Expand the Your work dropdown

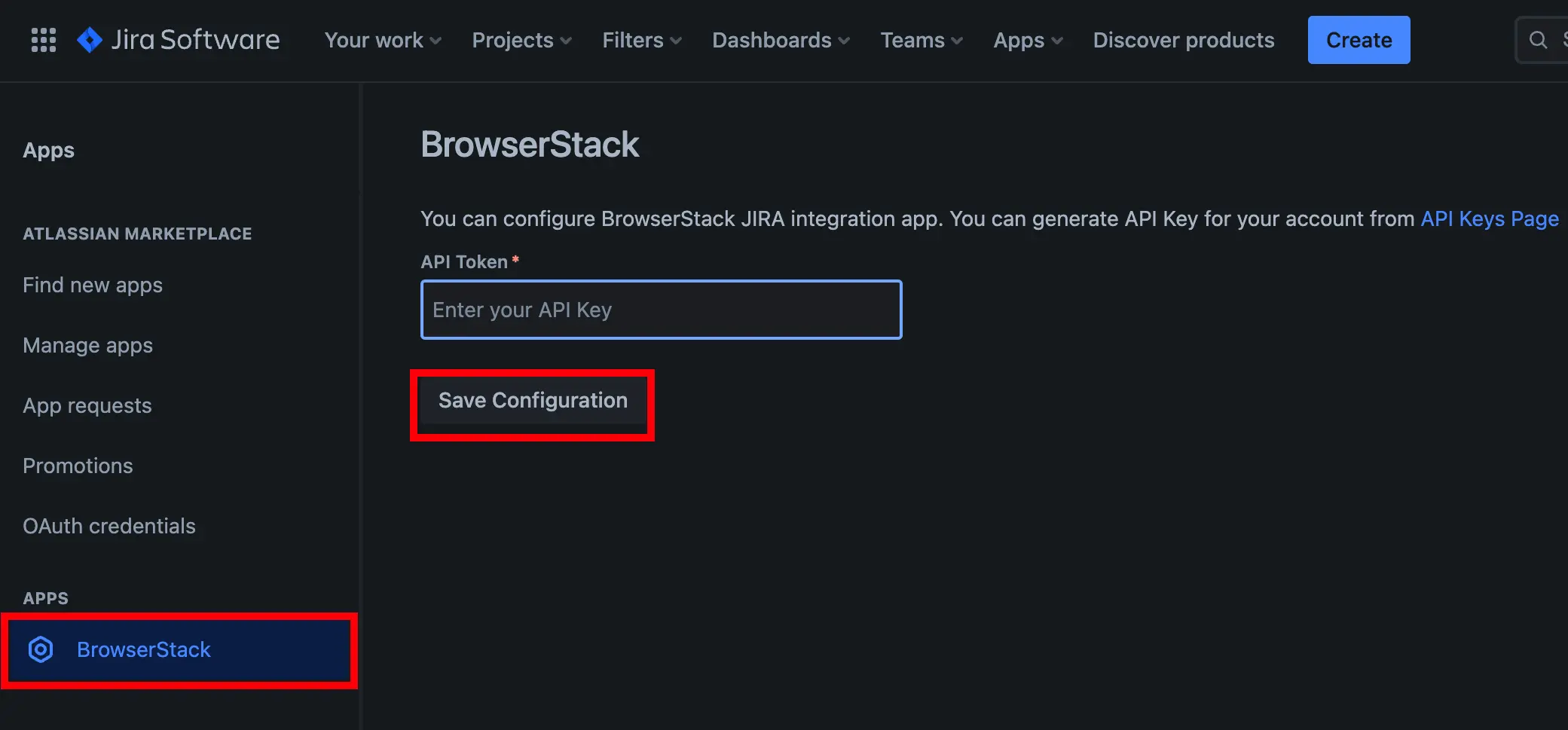(383, 40)
